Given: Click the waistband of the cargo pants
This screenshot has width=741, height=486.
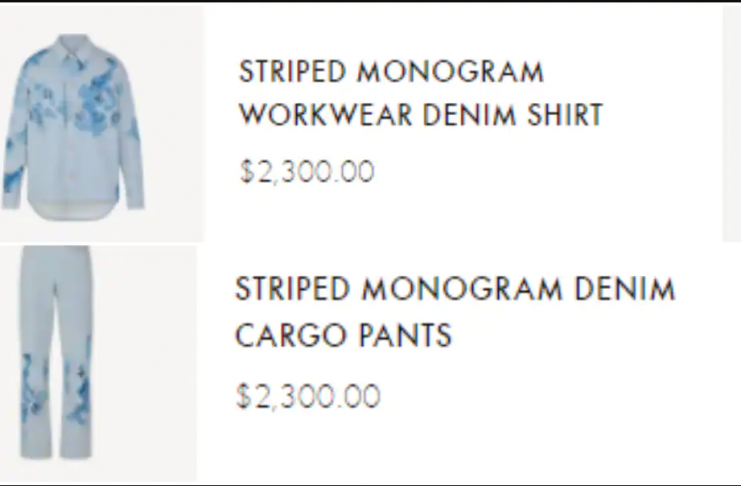Looking at the screenshot, I should [56, 253].
